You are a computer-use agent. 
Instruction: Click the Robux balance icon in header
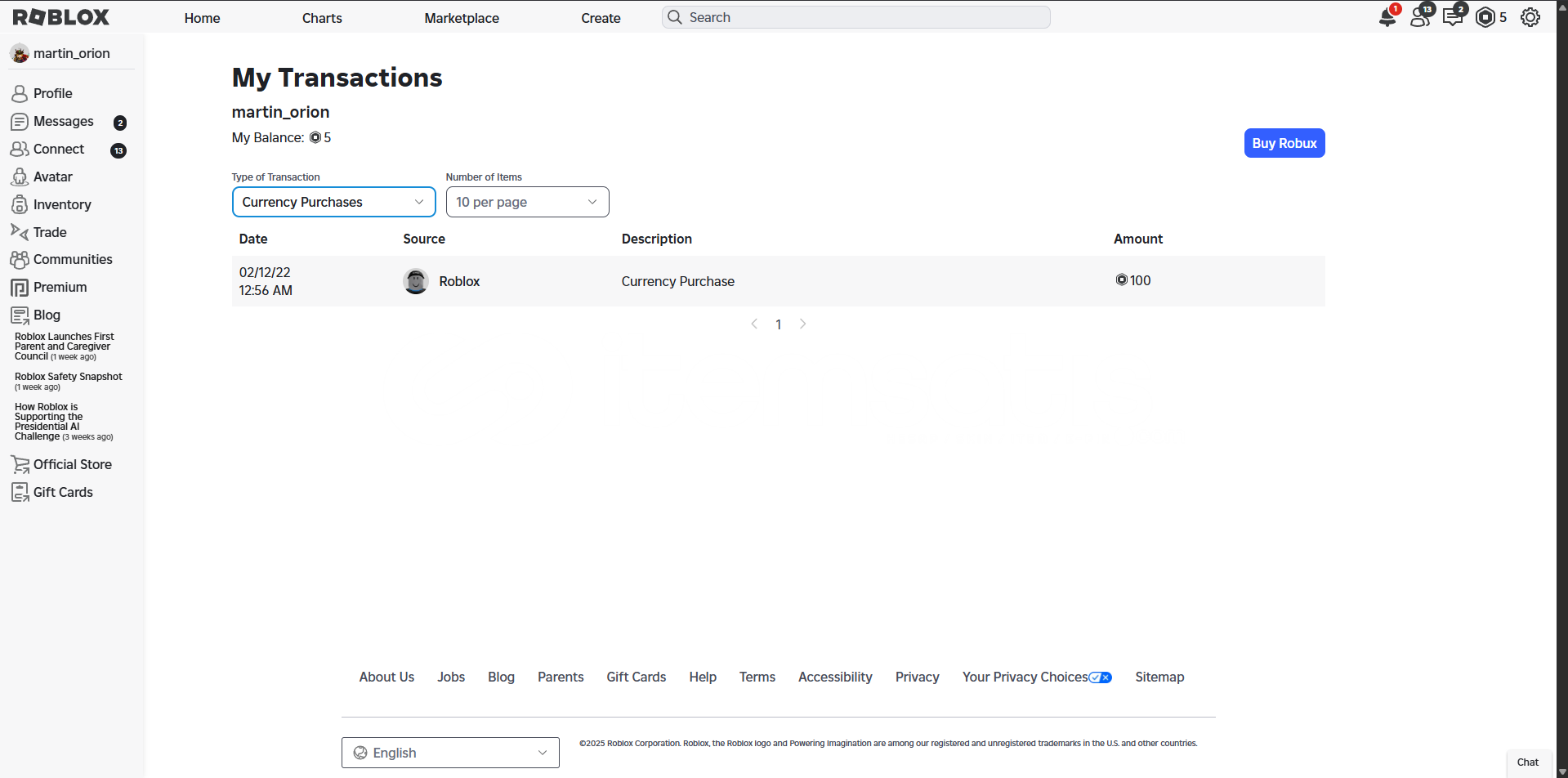pyautogui.click(x=1485, y=17)
